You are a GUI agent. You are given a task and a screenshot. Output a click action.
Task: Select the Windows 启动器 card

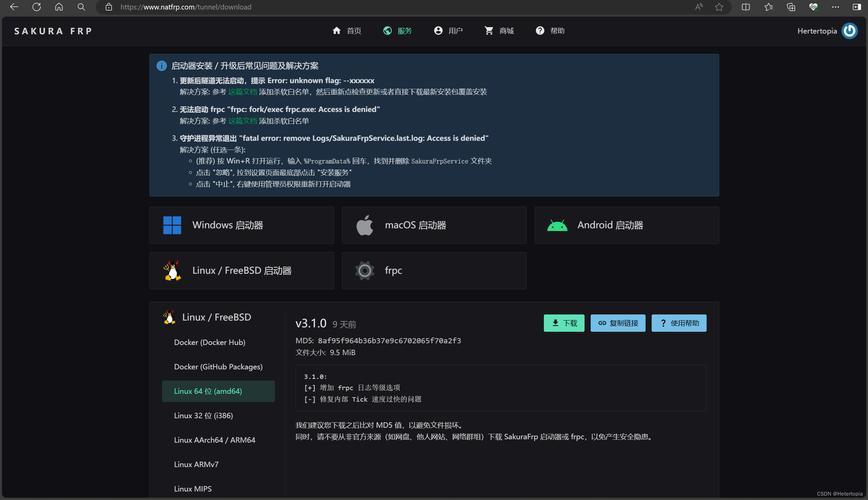[x=241, y=225]
